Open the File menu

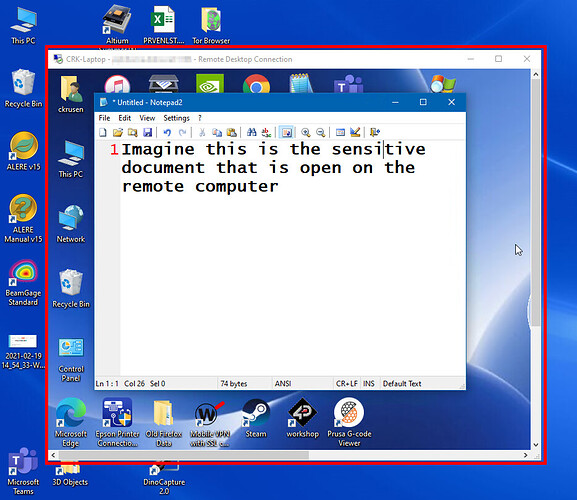[x=104, y=118]
